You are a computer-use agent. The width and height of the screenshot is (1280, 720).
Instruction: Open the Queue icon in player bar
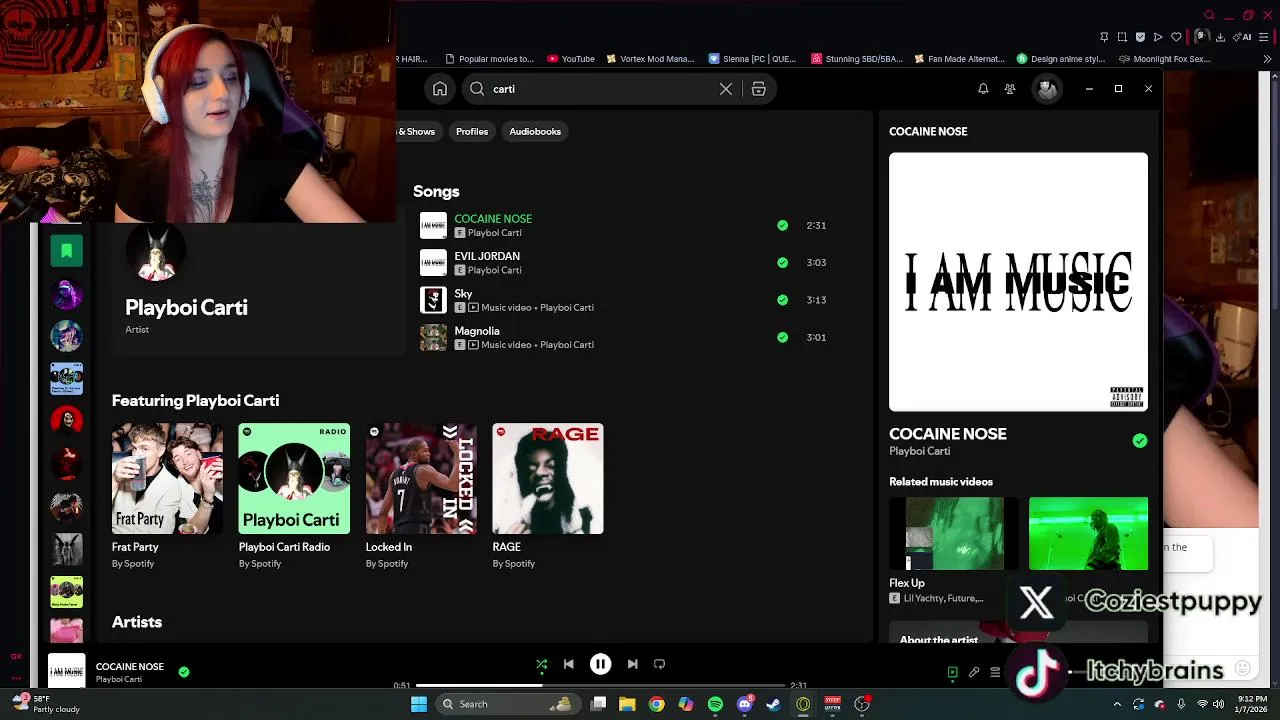(x=995, y=672)
